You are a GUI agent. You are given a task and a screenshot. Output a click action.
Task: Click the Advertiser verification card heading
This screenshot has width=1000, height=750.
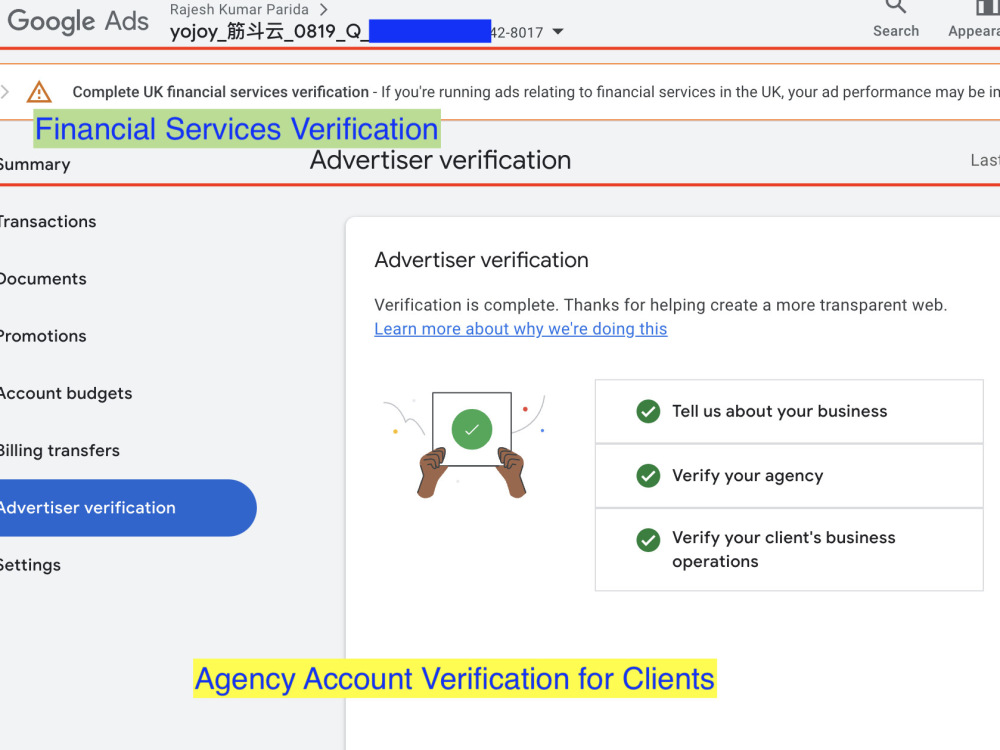pos(482,260)
